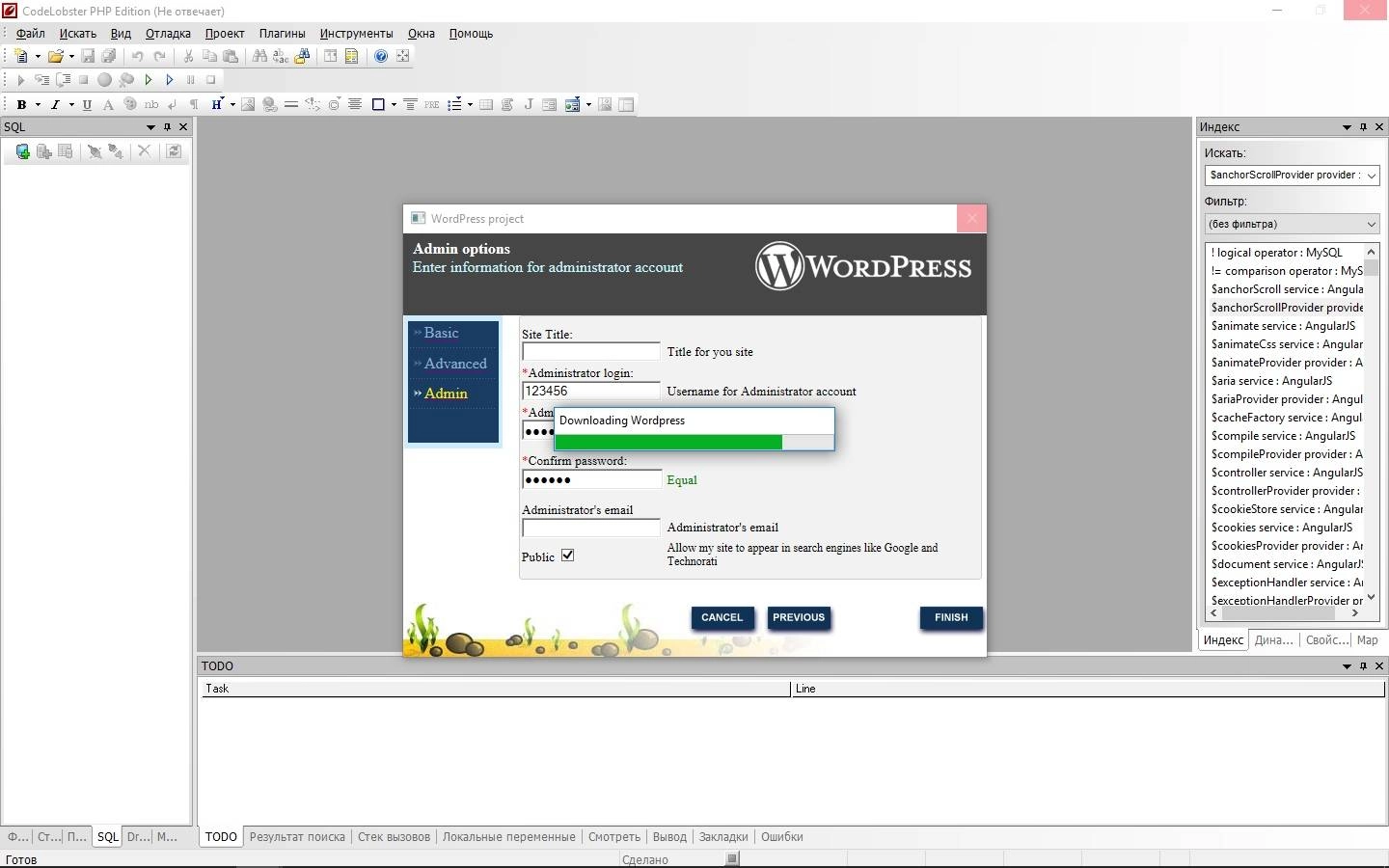The image size is (1389, 868).
Task: Switch to Результат поиска tab
Action: (x=297, y=837)
